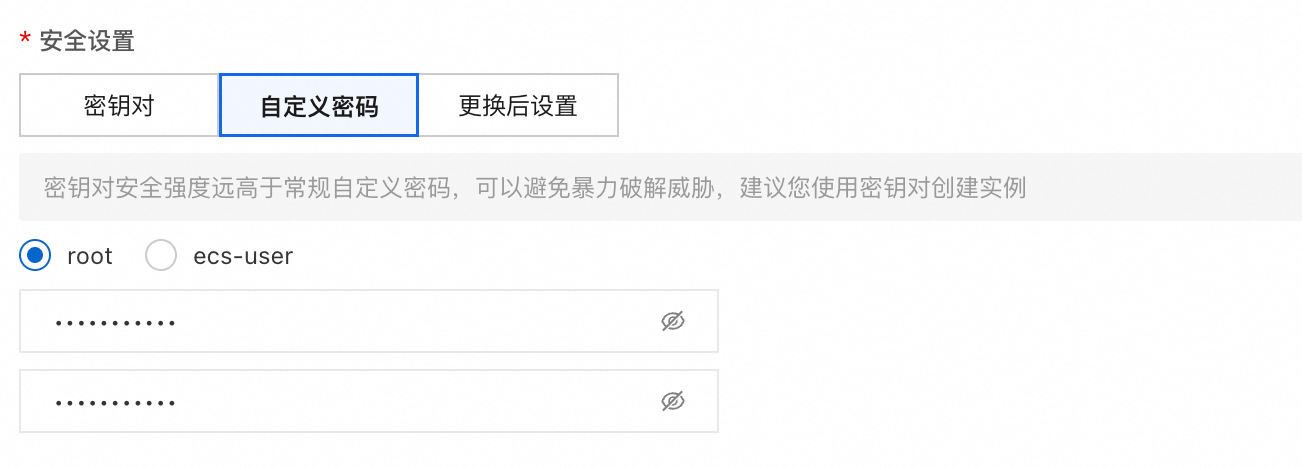The image size is (1302, 468).
Task: Click the 安全设置 section label
Action: [x=87, y=41]
